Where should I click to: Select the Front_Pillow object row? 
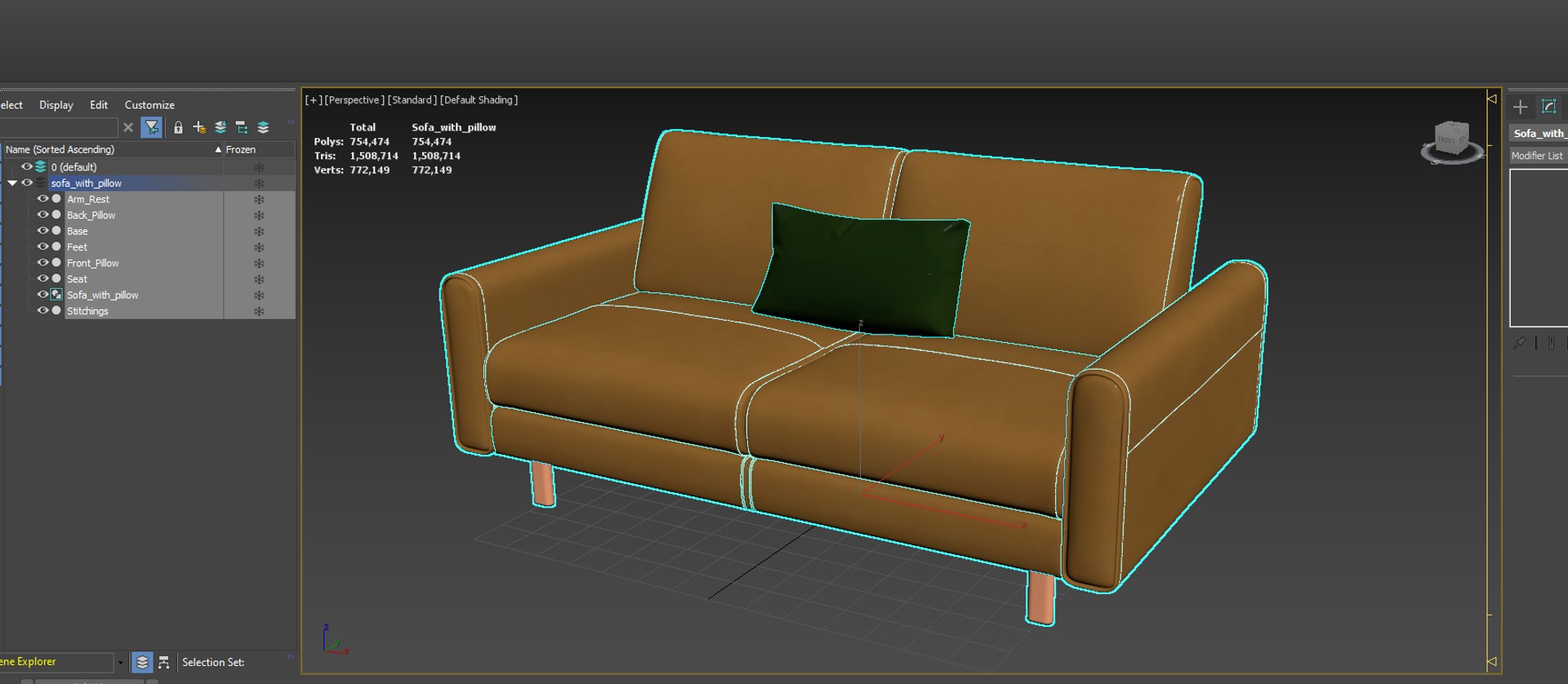[x=144, y=263]
